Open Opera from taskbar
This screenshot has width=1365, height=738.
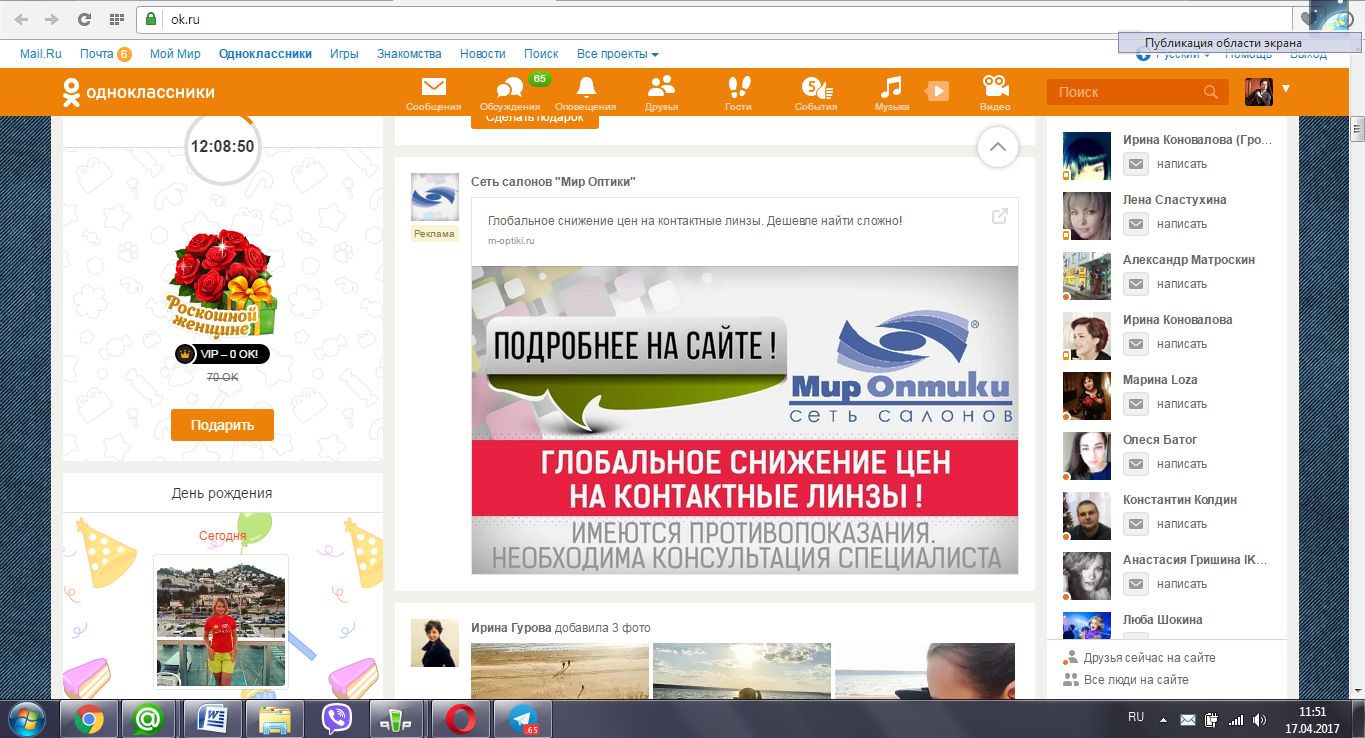(460, 718)
